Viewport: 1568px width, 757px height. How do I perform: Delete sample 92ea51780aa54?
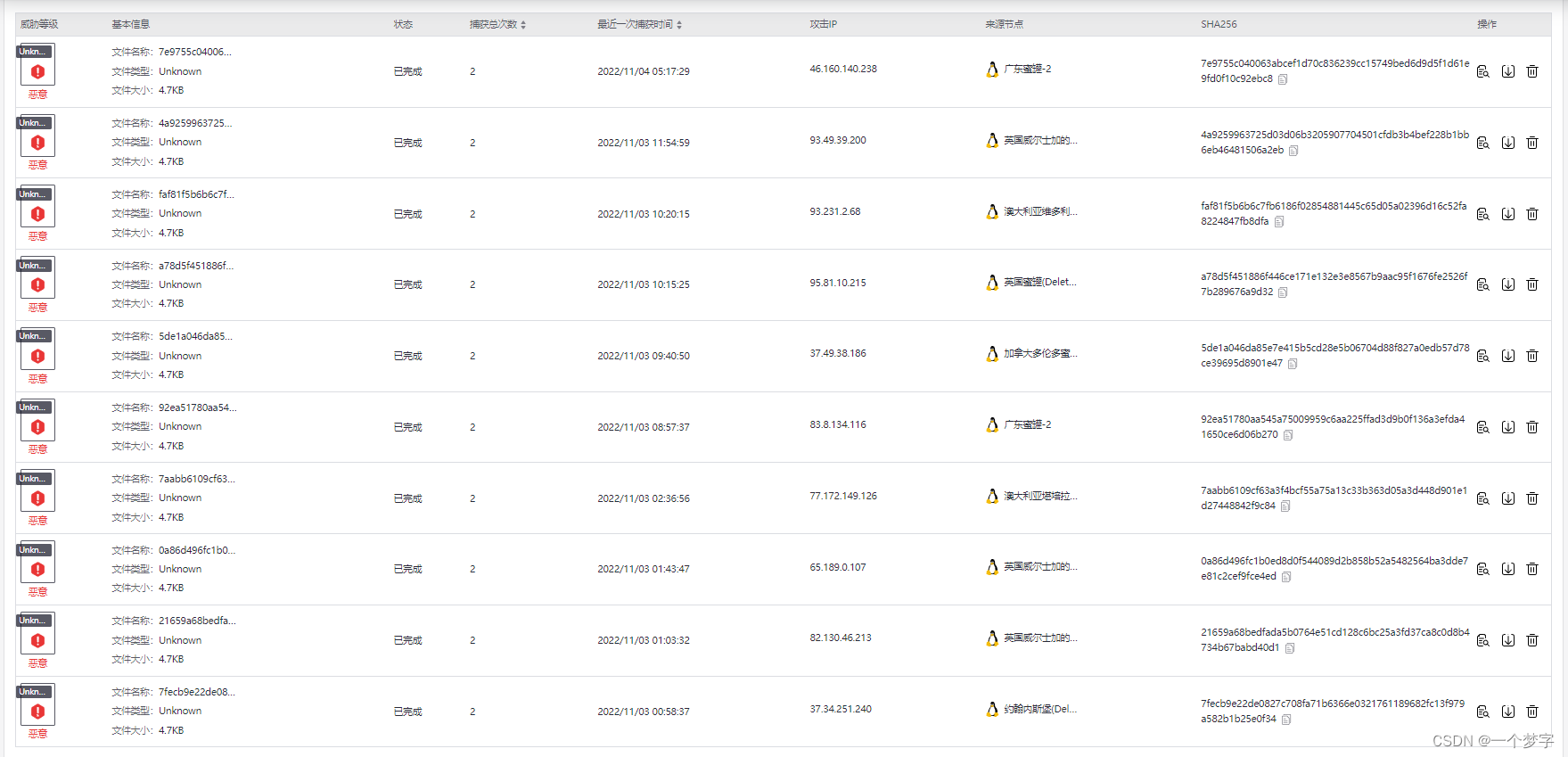coord(1532,427)
